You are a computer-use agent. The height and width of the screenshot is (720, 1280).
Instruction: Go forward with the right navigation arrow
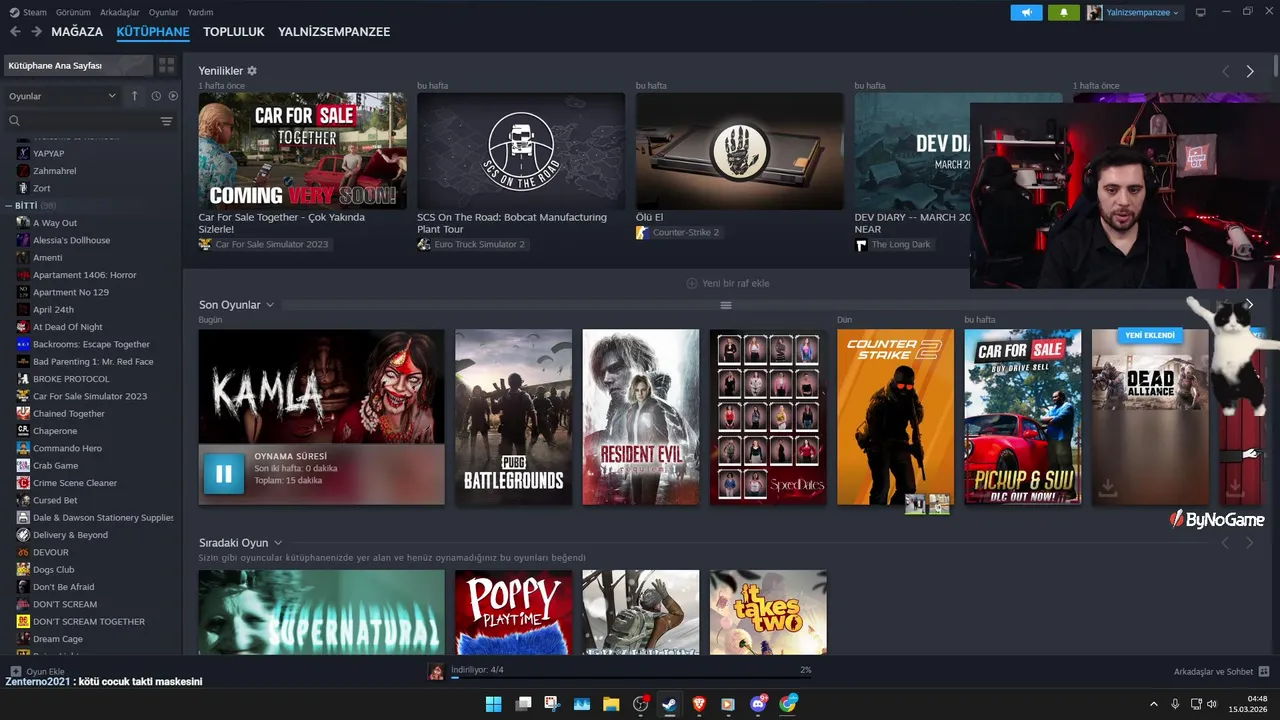coord(37,32)
